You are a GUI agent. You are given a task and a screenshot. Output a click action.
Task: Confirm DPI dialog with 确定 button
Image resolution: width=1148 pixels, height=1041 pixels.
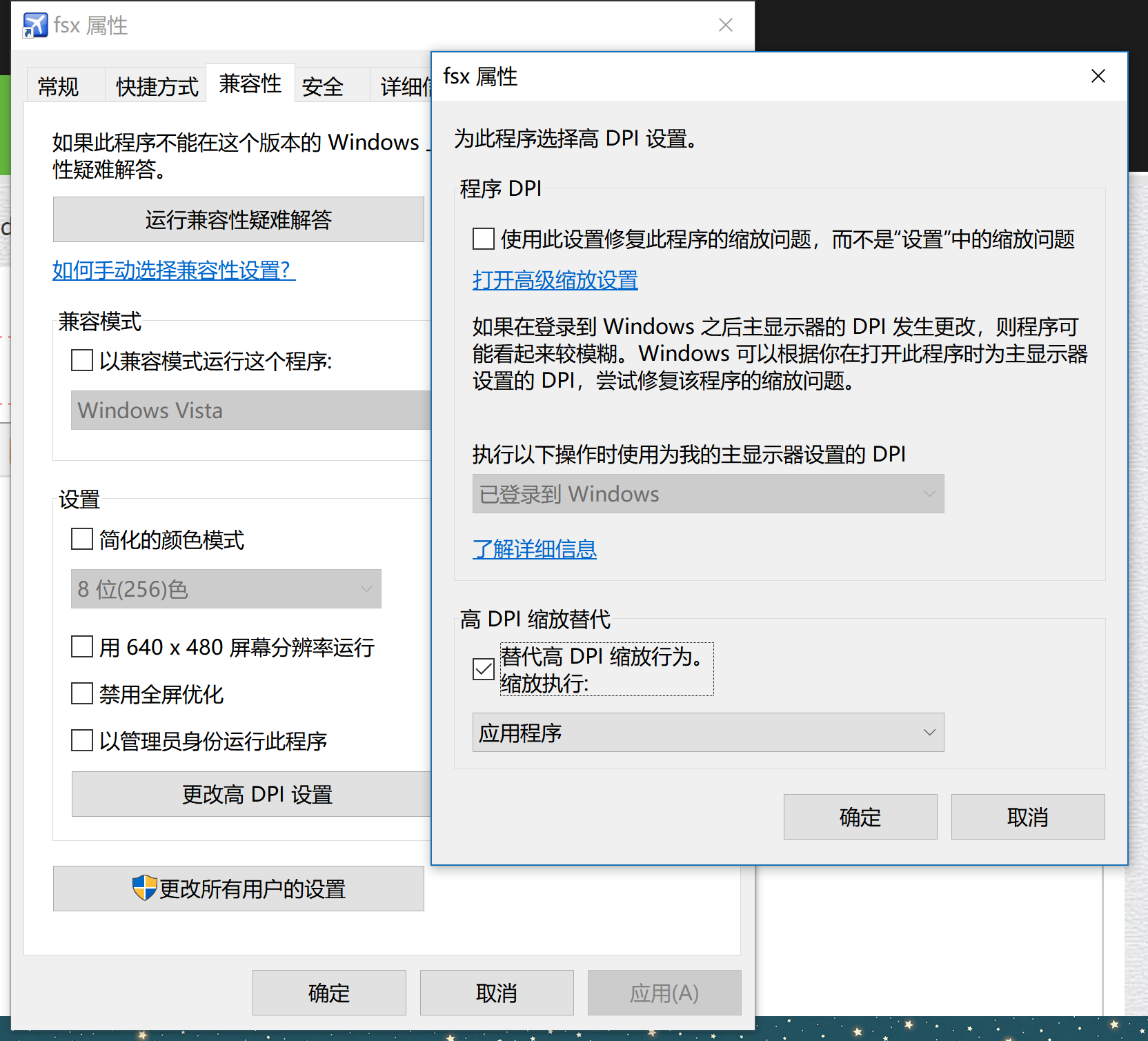(860, 817)
